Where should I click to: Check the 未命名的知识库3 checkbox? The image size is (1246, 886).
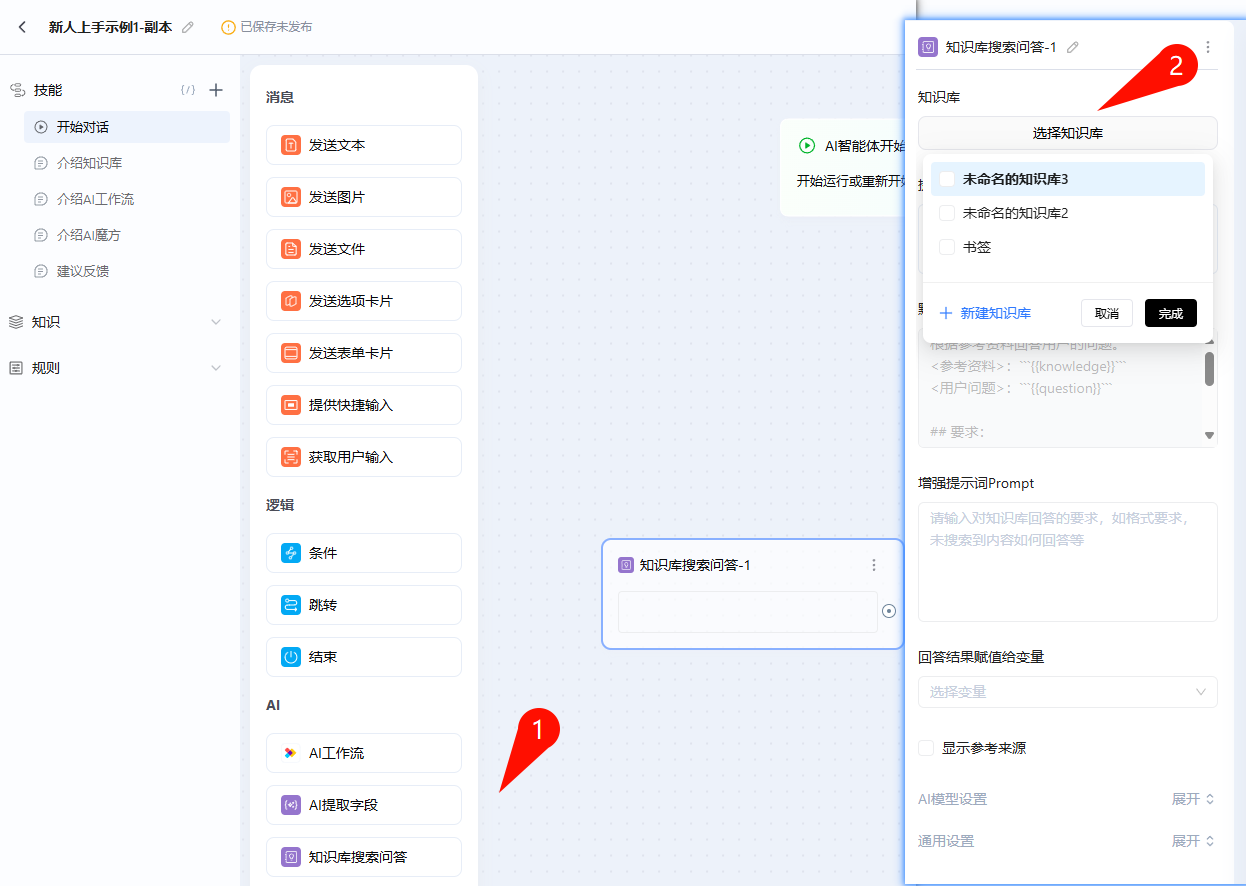(947, 179)
